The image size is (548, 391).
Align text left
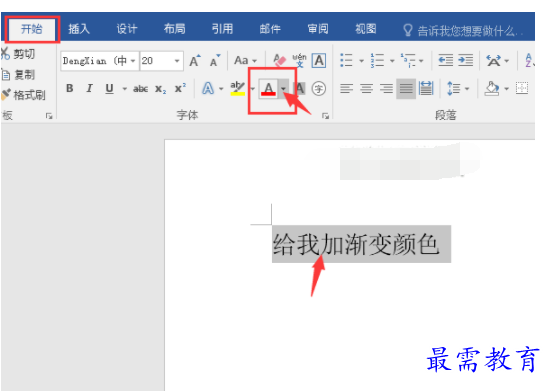[x=346, y=88]
